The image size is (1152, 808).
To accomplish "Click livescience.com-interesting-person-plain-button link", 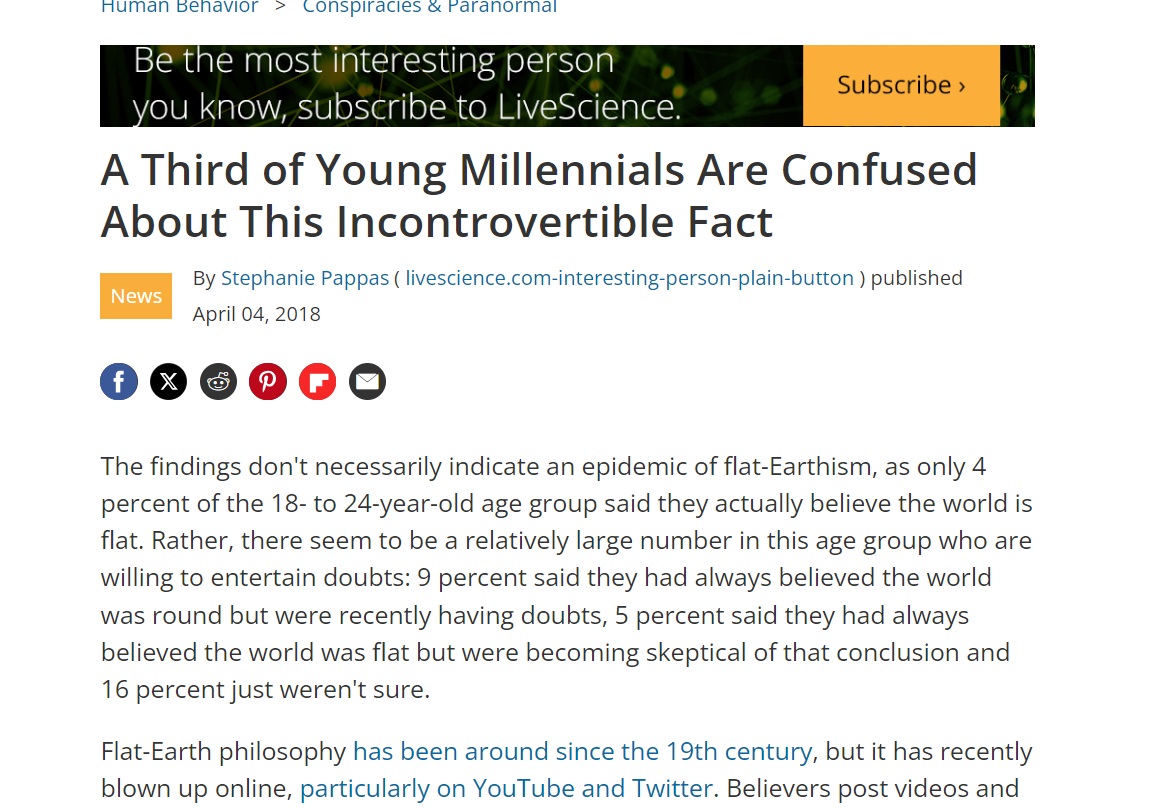I will point(630,278).
